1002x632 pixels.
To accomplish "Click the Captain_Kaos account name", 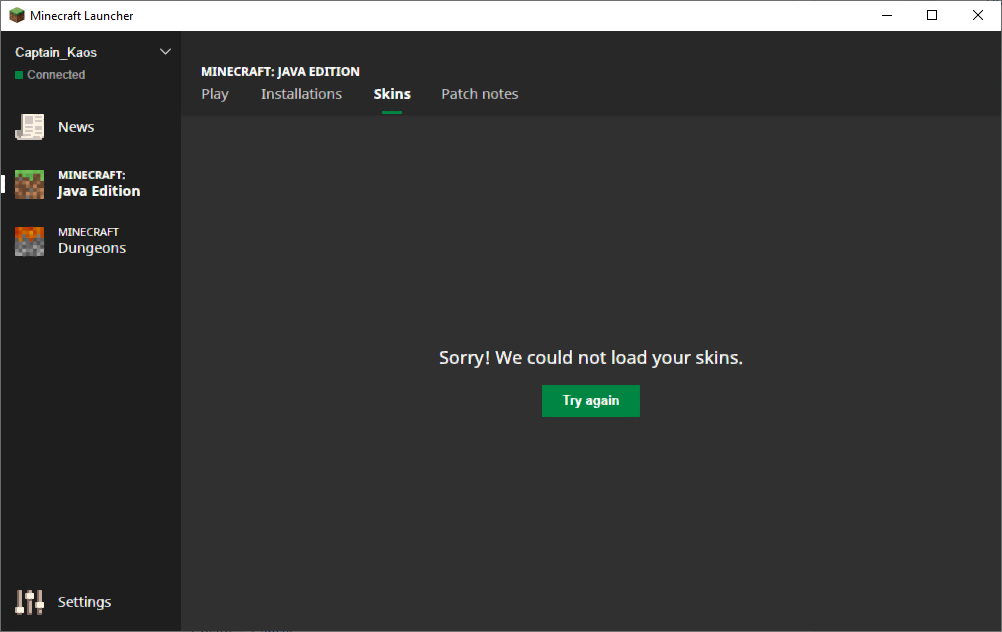I will pos(56,52).
